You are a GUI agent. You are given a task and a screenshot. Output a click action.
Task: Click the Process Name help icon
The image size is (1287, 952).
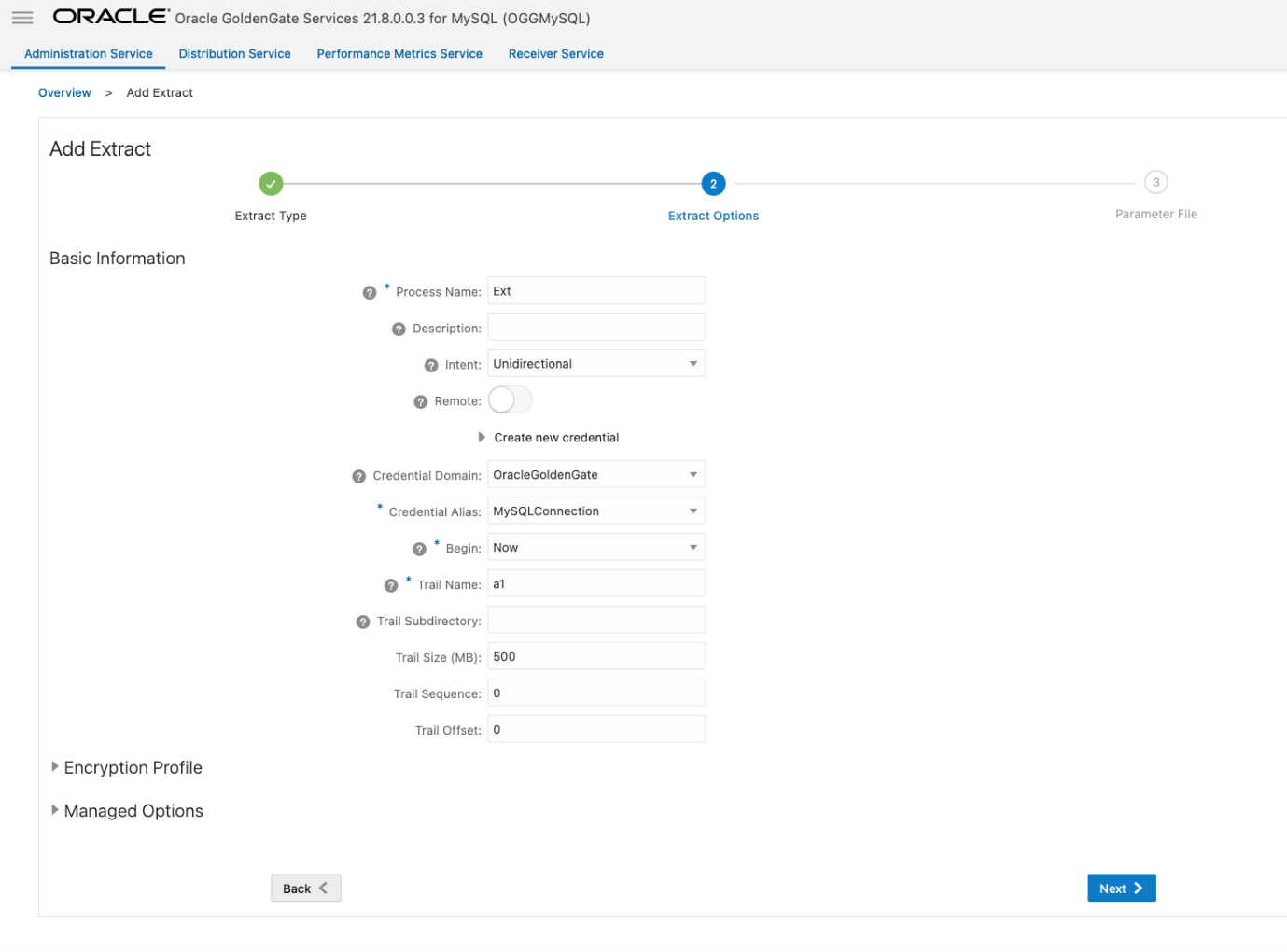[370, 293]
